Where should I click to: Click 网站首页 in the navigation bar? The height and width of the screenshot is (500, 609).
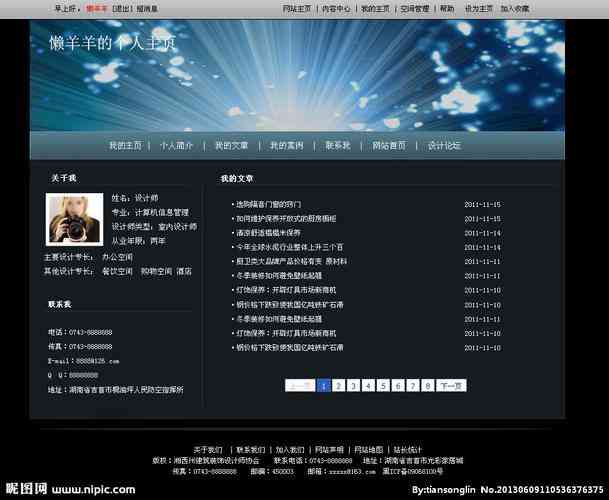[389, 145]
